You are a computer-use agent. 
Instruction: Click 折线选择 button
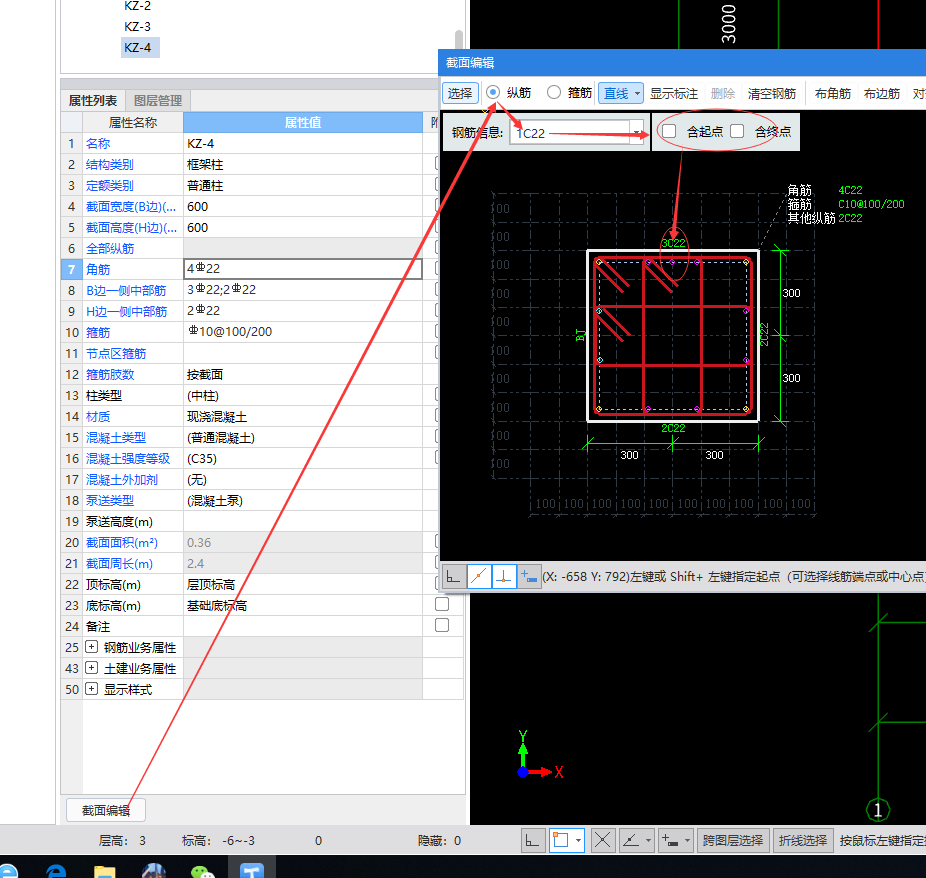803,840
